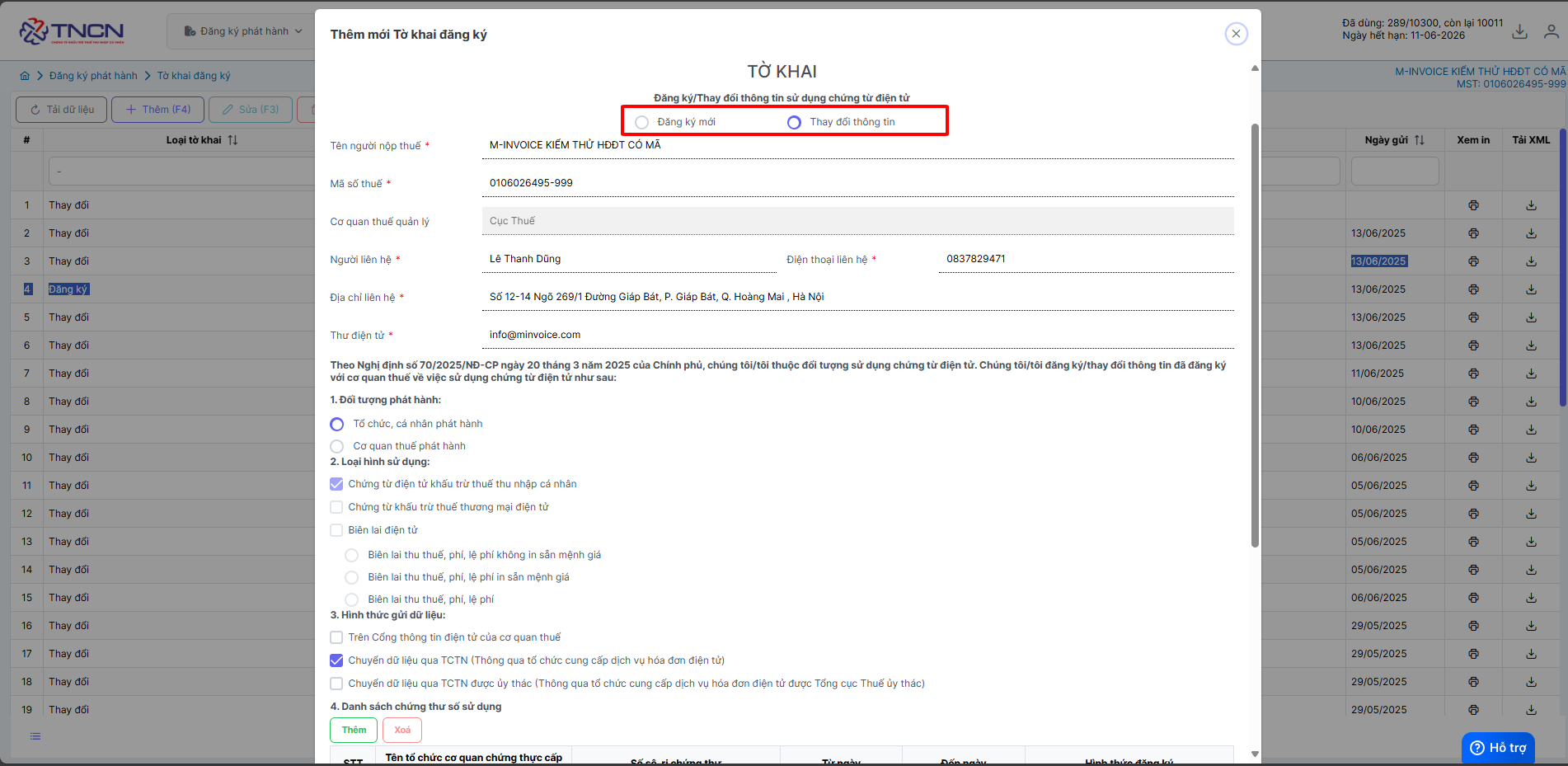Click 'Thêm (F4)' toolbar button
This screenshot has height=766, width=1568.
tap(157, 110)
